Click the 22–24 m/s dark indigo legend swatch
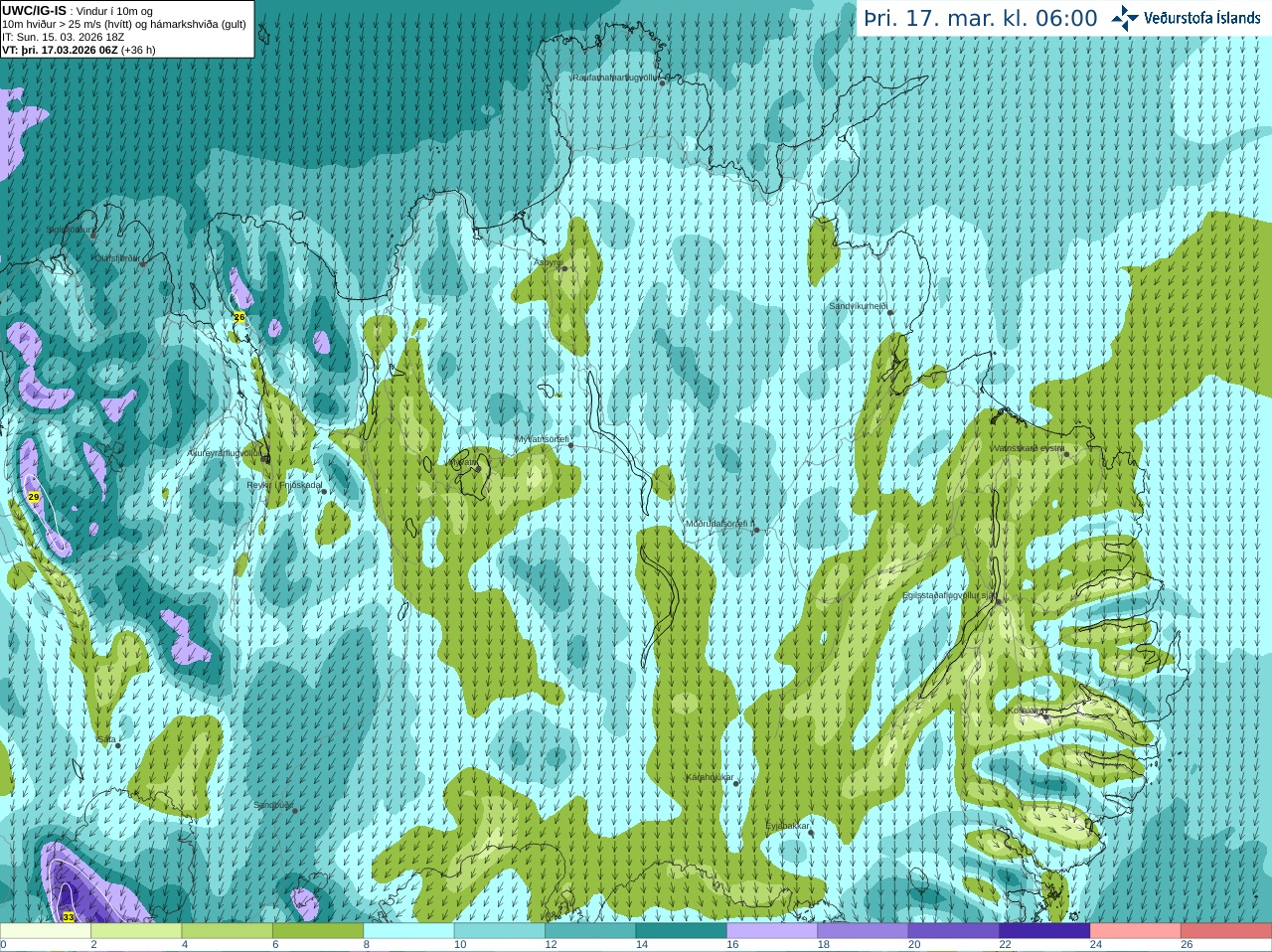Image resolution: width=1272 pixels, height=952 pixels. (x=1045, y=931)
